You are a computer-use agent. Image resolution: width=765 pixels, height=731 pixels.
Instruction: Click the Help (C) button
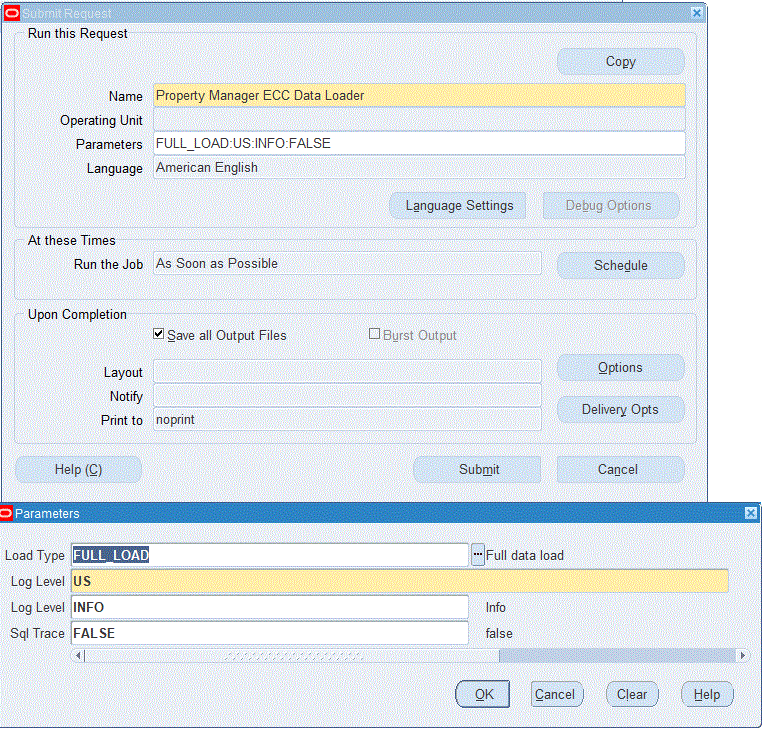pyautogui.click(x=79, y=469)
